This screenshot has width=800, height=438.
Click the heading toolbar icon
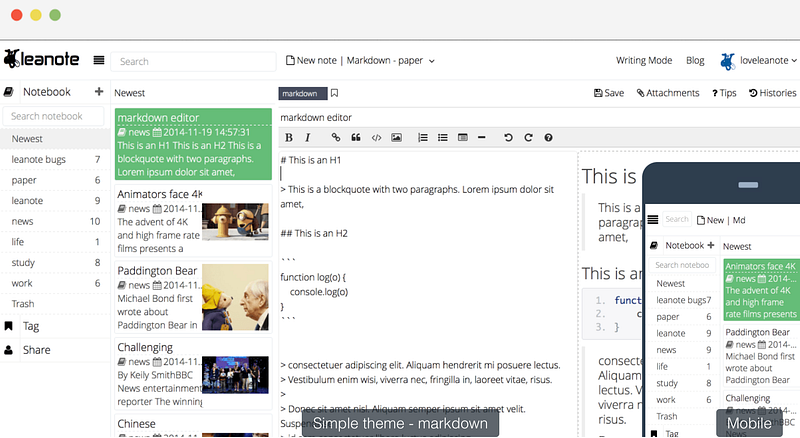(463, 137)
